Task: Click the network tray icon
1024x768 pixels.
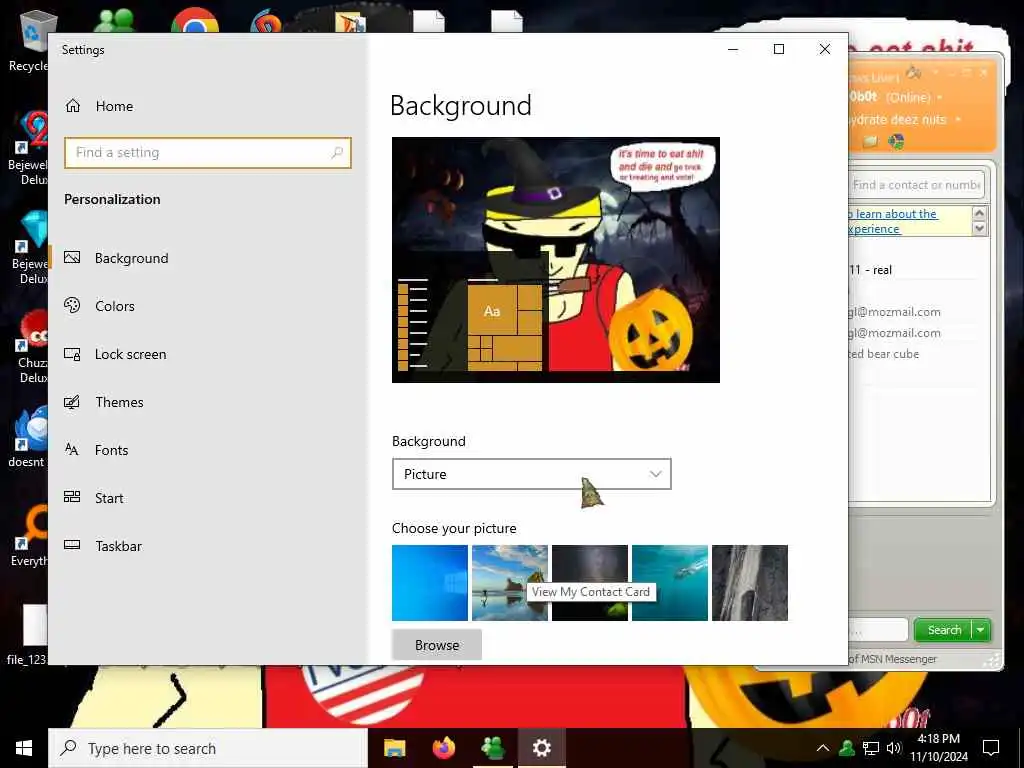Action: click(x=871, y=748)
